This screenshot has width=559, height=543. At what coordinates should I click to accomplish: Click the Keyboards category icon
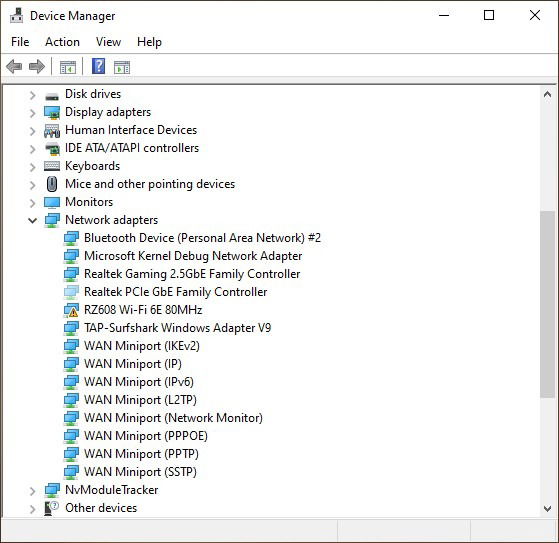pos(52,166)
